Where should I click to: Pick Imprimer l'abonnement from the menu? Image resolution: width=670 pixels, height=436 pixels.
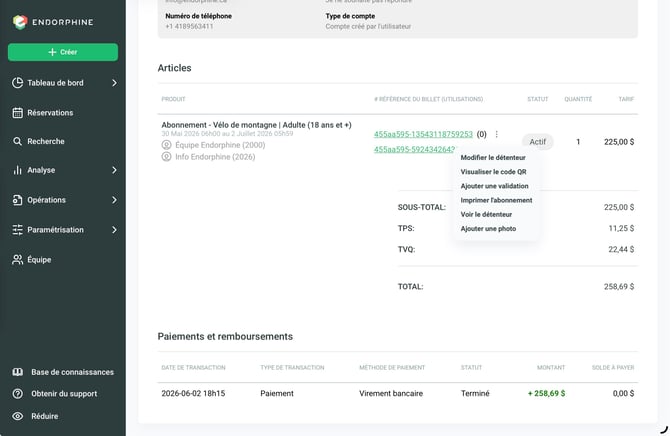(497, 200)
